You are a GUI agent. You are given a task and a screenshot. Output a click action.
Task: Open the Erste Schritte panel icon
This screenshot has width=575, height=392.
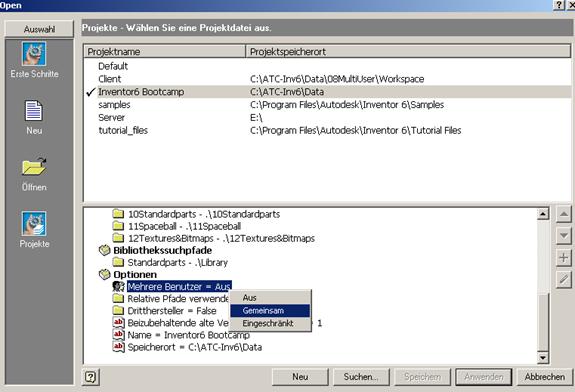click(x=34, y=54)
